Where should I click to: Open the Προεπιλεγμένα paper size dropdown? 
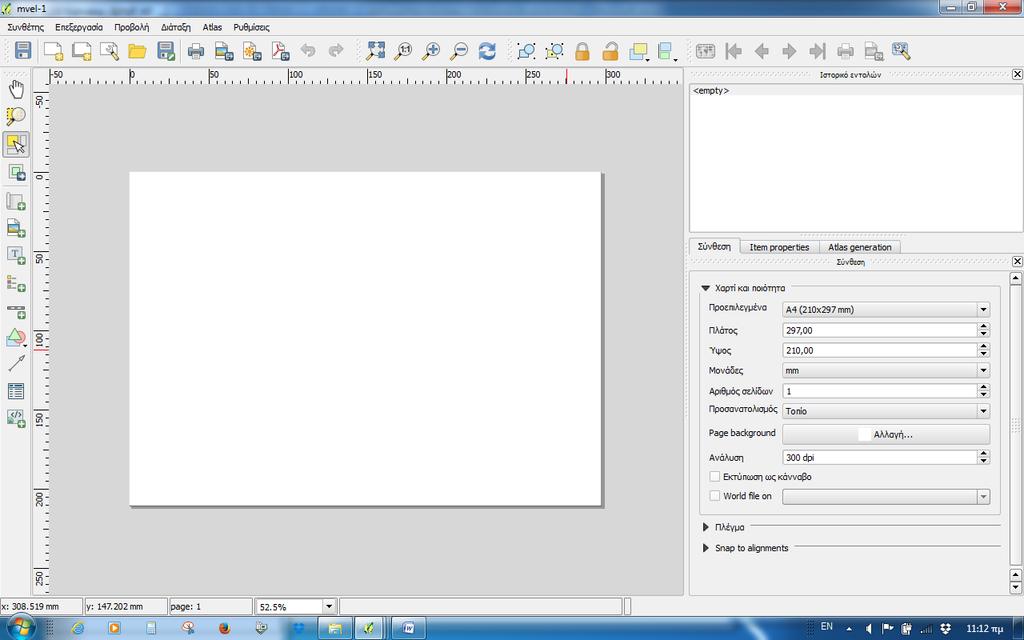[886, 310]
